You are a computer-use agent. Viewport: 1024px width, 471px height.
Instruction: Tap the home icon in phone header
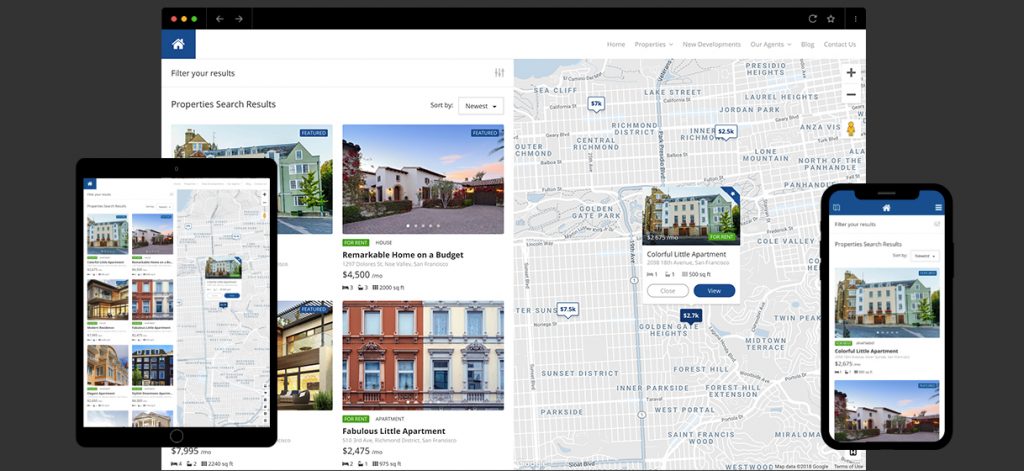pyautogui.click(x=886, y=208)
